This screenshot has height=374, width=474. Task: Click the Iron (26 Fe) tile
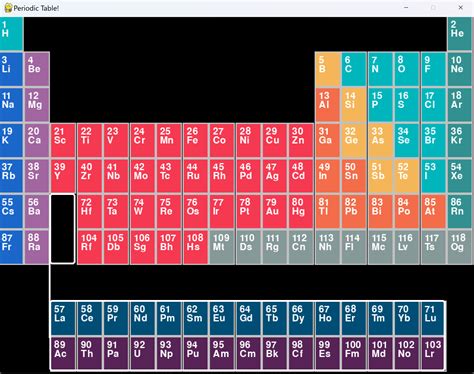tap(195, 140)
